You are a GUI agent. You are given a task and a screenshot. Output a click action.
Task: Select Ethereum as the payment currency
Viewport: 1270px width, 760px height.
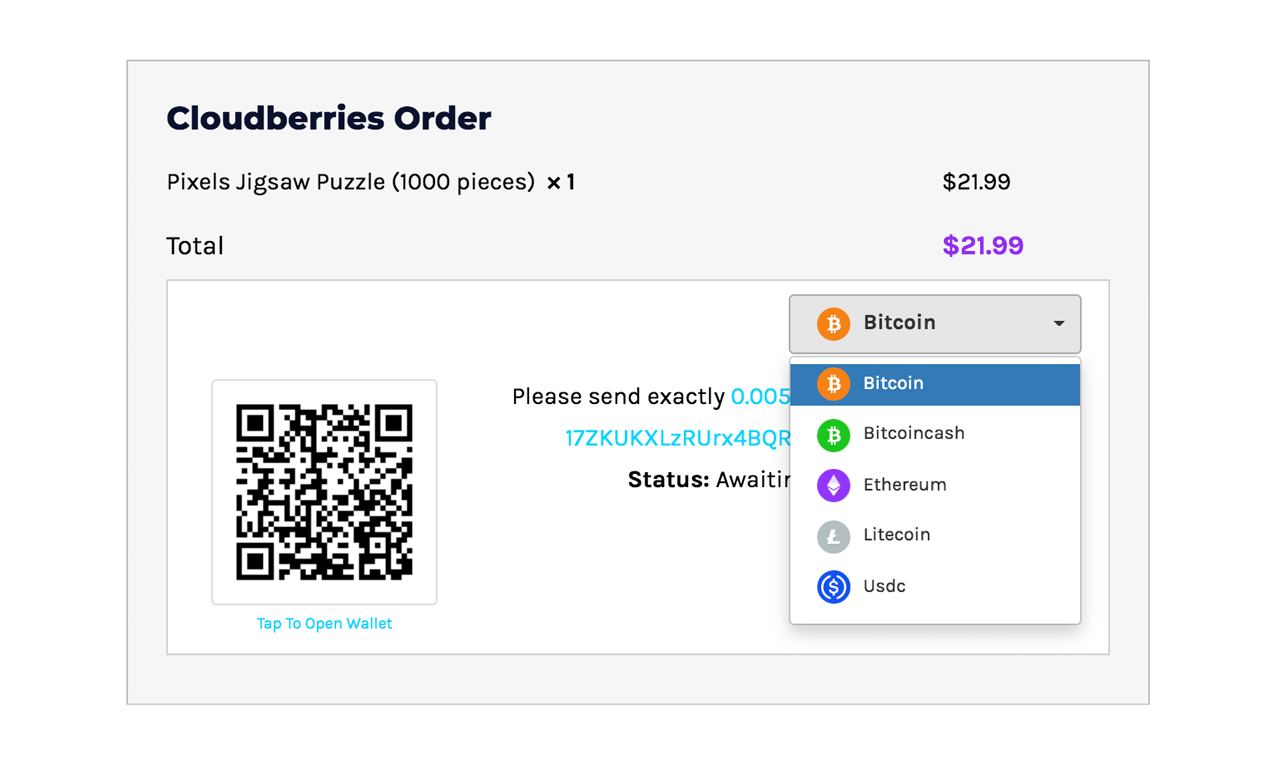pos(904,485)
